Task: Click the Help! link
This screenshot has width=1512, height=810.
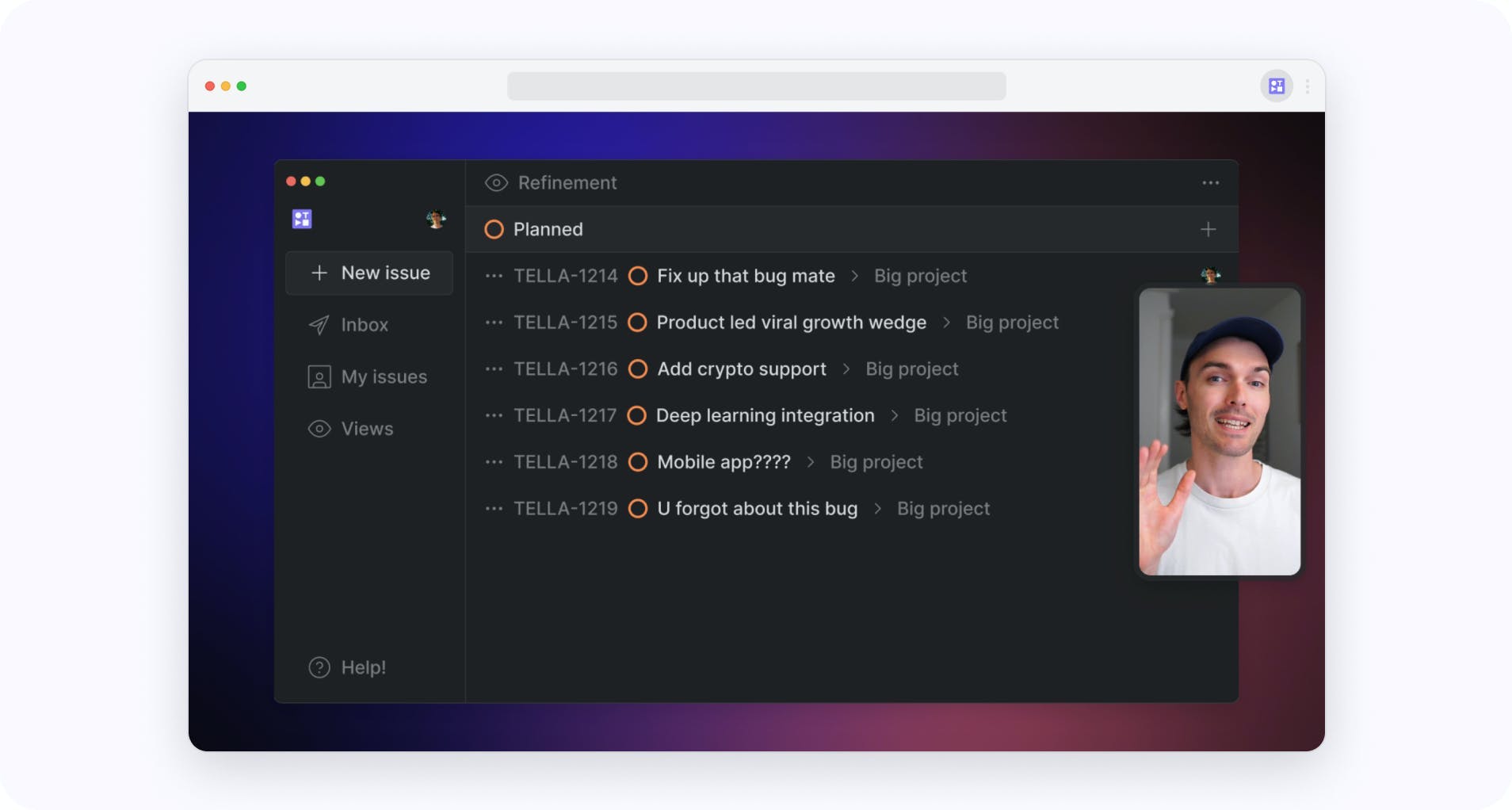Action: (x=347, y=667)
